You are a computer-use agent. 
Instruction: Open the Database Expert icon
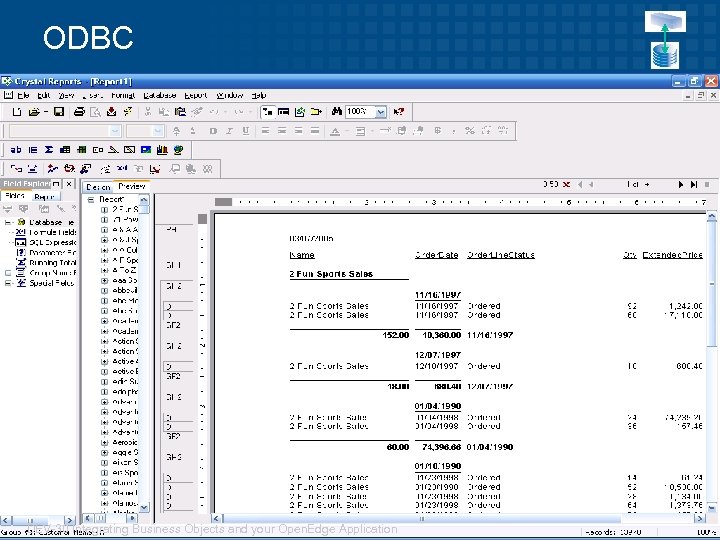click(17, 169)
